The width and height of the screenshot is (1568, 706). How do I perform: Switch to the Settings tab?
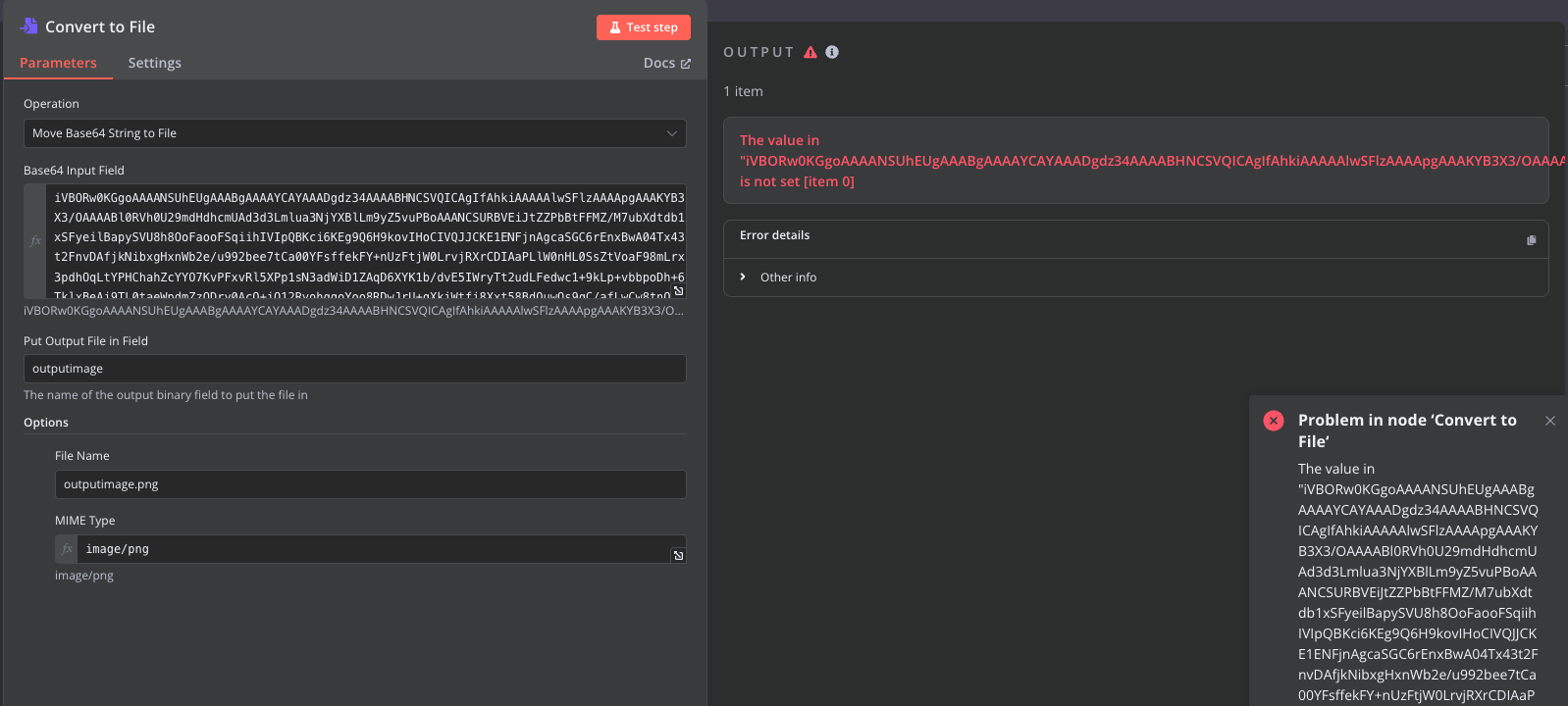pos(155,63)
